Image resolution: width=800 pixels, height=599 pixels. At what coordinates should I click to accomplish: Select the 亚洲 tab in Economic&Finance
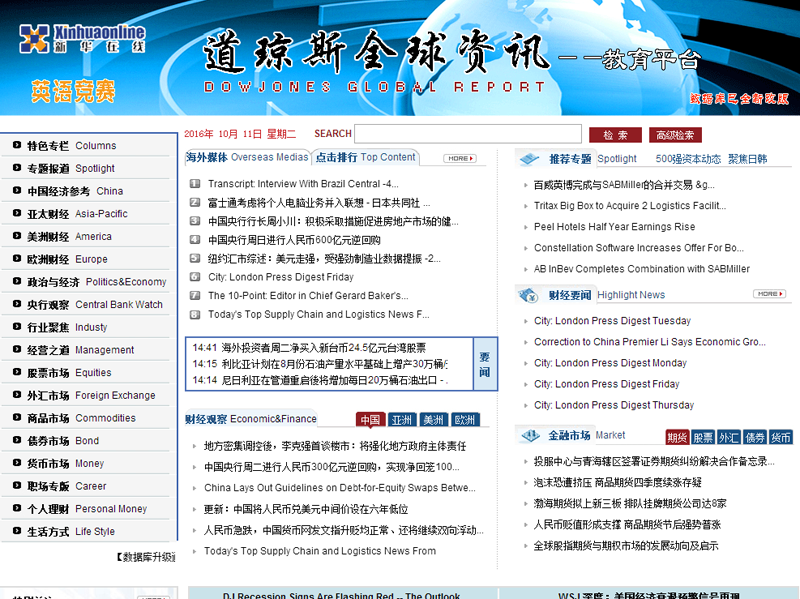[x=402, y=420]
